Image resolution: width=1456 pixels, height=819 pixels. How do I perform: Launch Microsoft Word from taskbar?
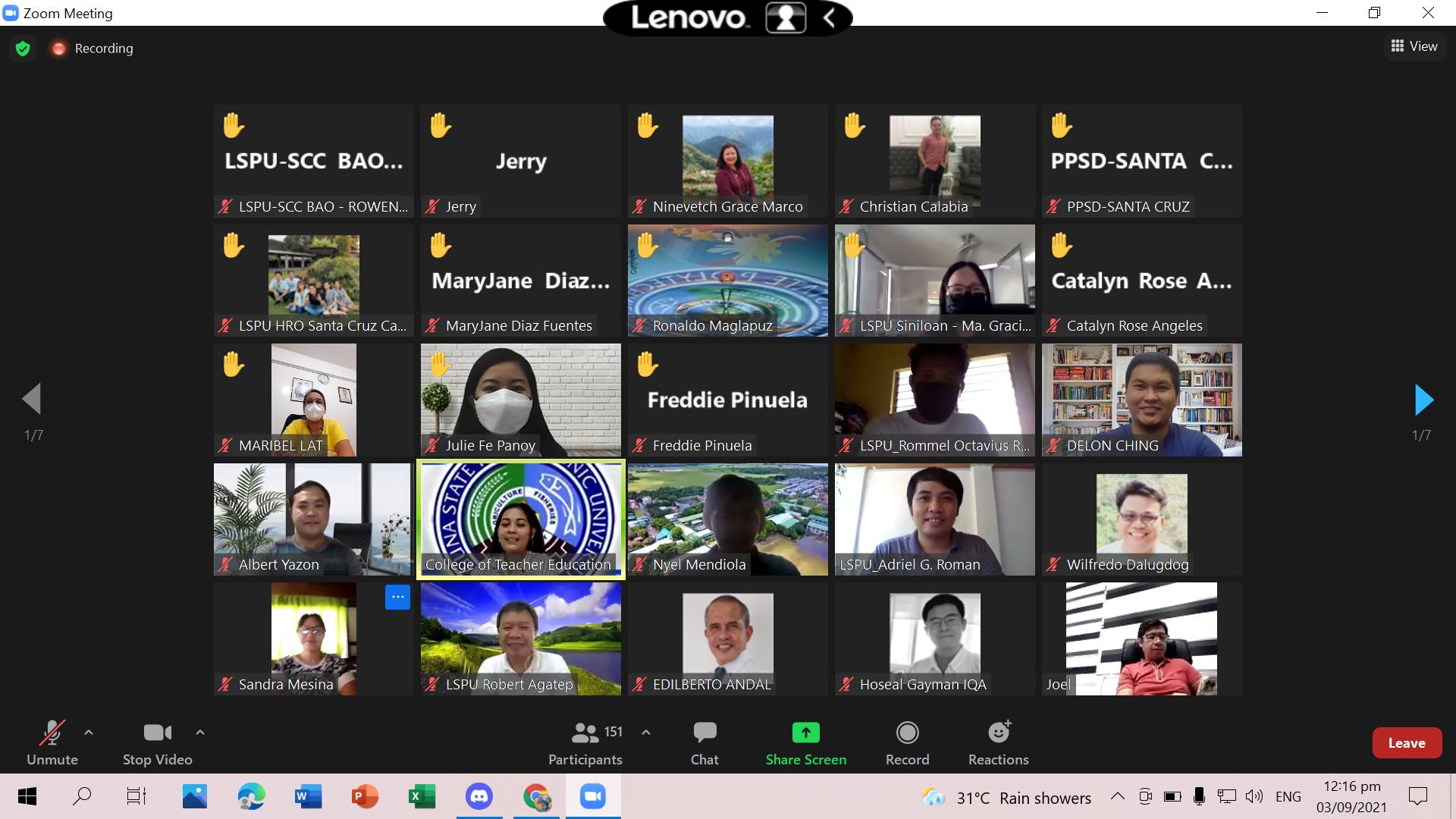click(308, 796)
